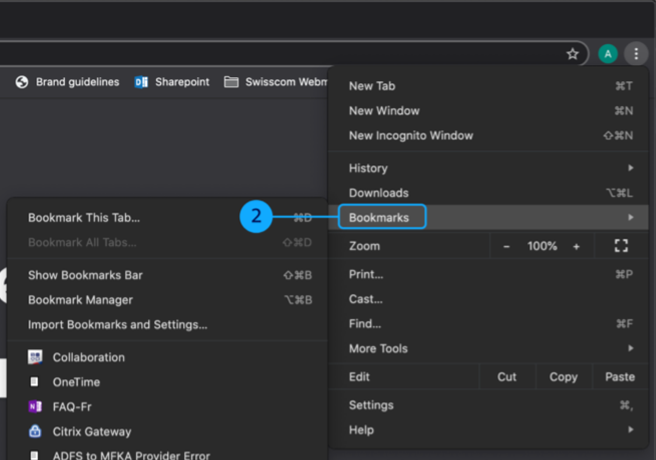This screenshot has height=460, width=656.
Task: Click the Paste button in Edit row
Action: pyautogui.click(x=619, y=377)
